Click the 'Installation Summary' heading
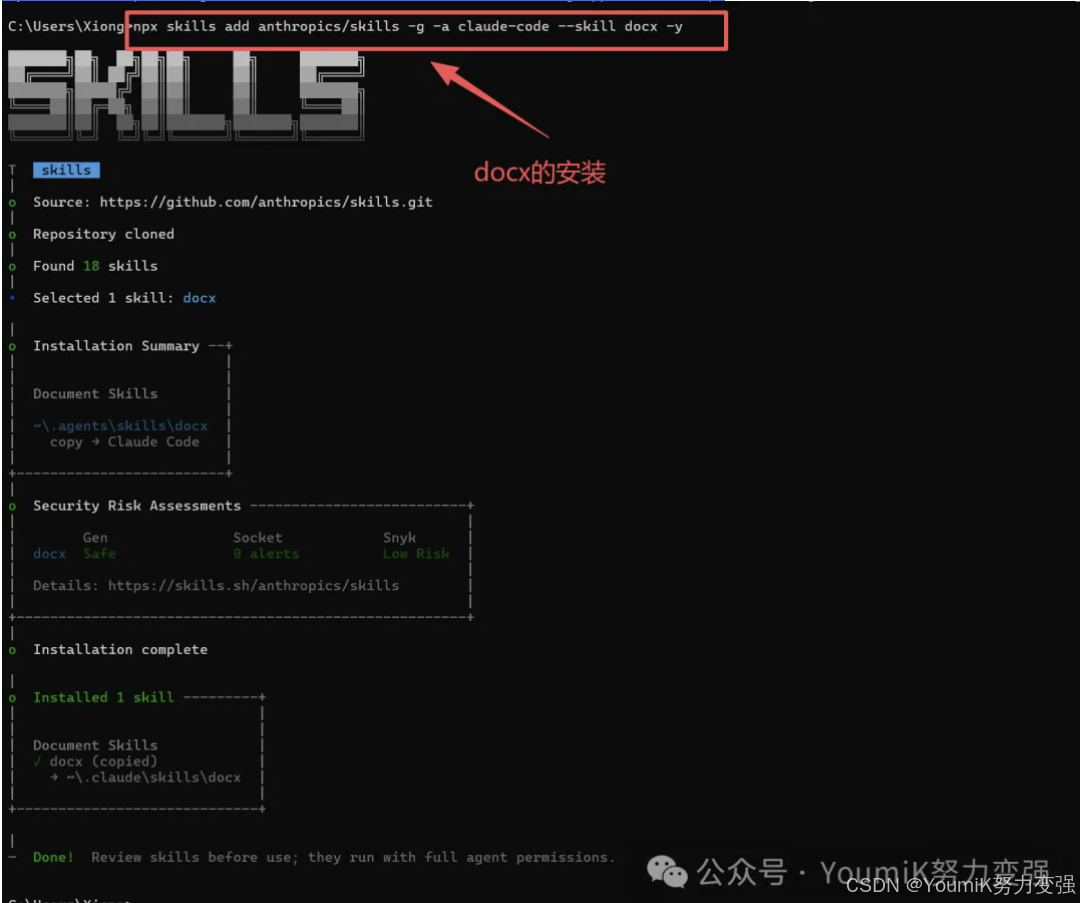Viewport: 1080px width, 903px height. coord(116,346)
